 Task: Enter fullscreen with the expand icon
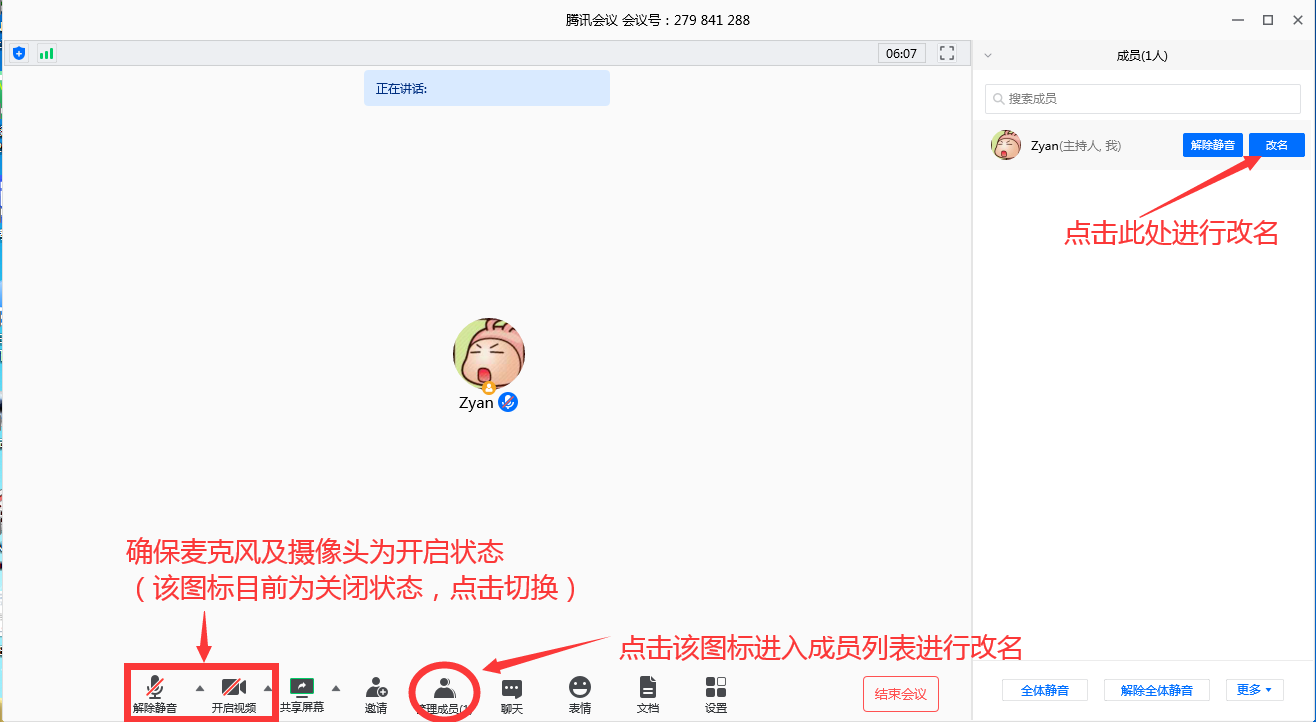coord(946,53)
